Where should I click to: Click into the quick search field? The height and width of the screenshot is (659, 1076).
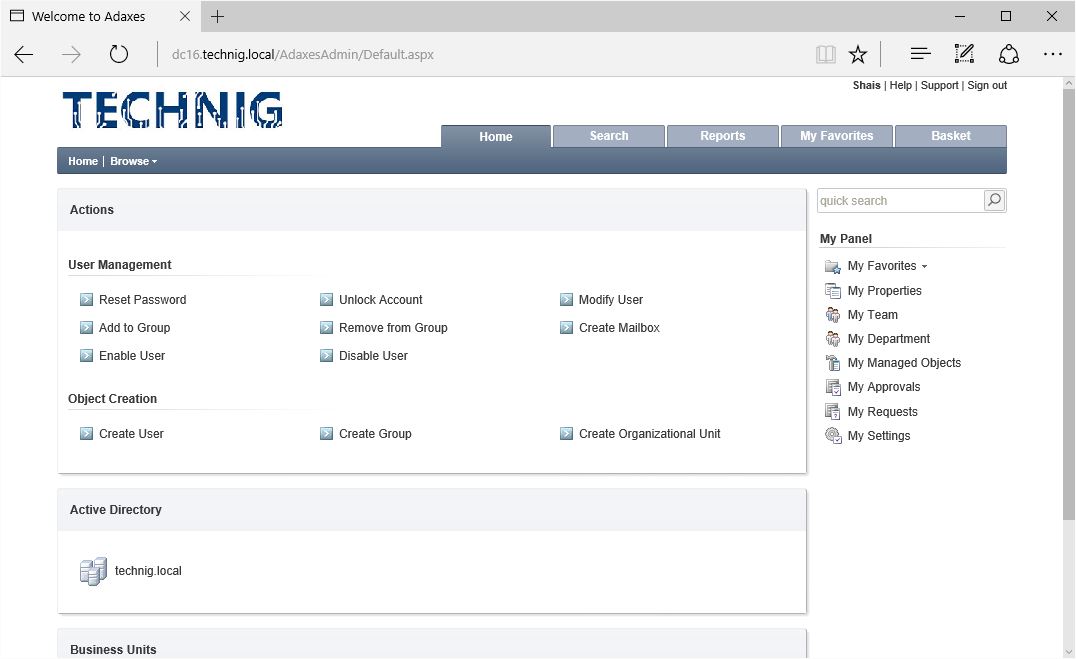point(900,200)
